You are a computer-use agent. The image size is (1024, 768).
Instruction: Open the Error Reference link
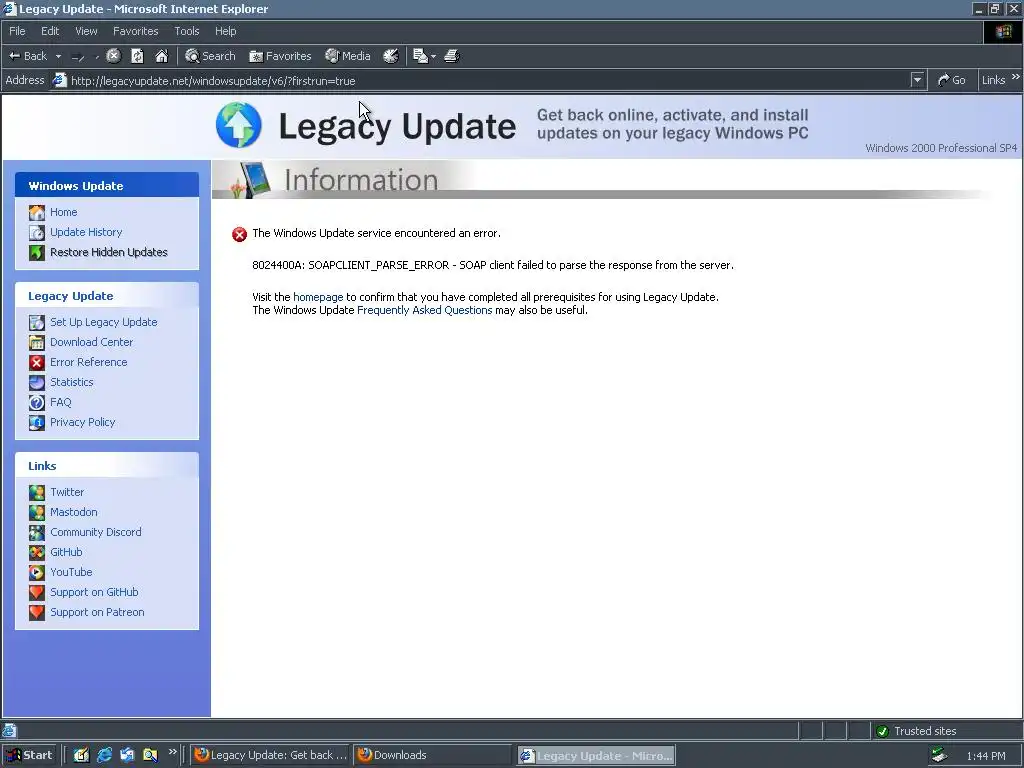pyautogui.click(x=89, y=362)
